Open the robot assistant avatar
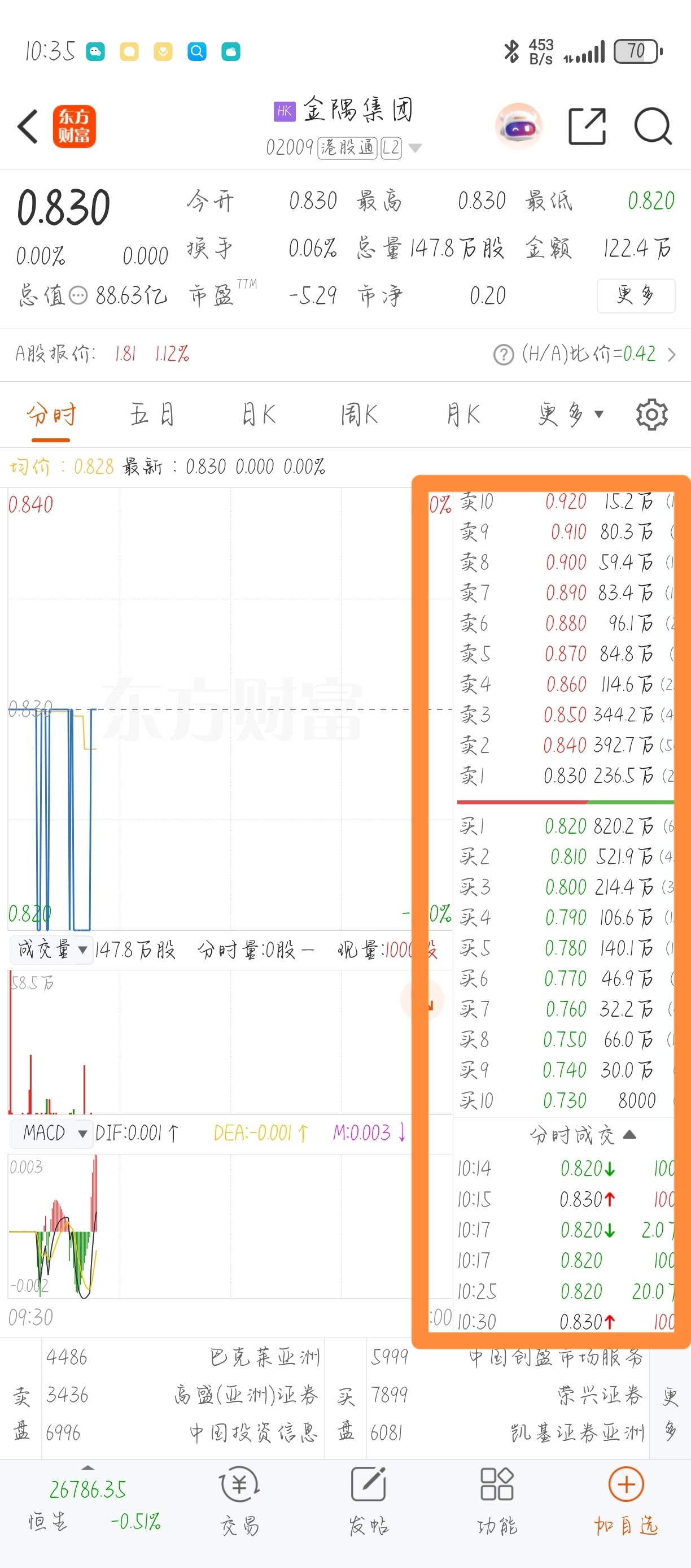This screenshot has height=1568, width=691. tap(518, 126)
